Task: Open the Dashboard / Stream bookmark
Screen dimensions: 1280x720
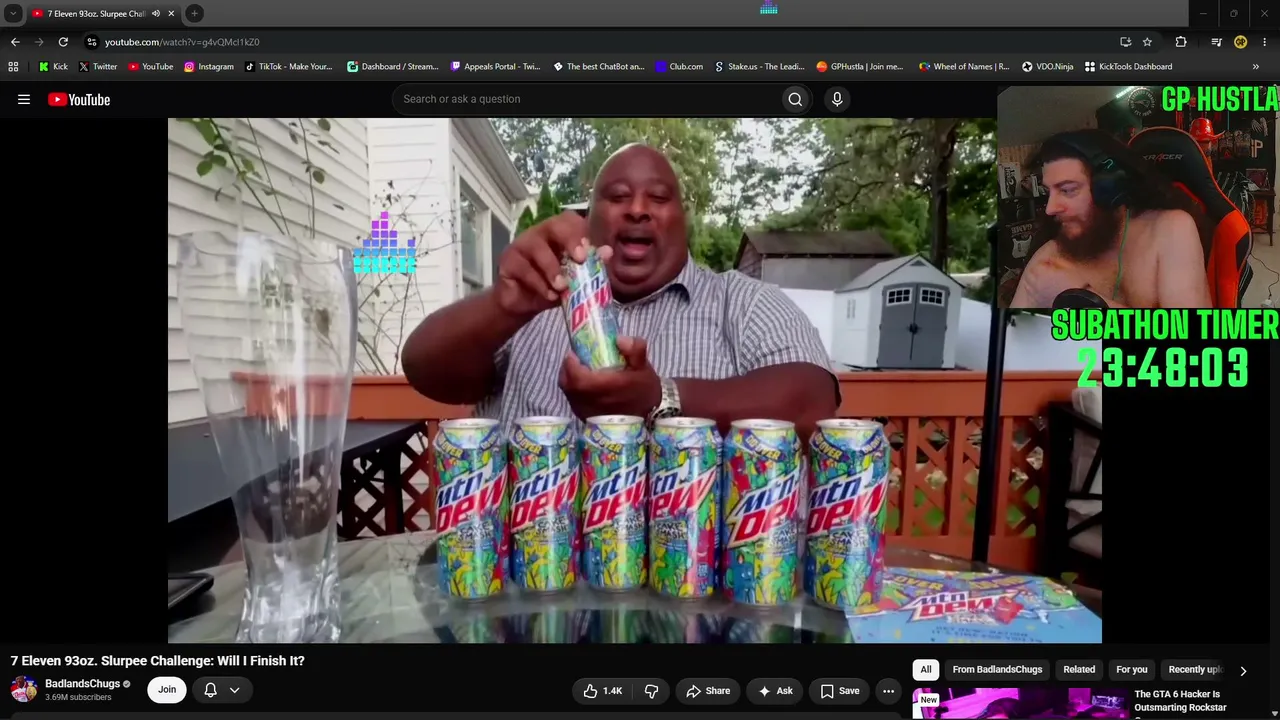Action: click(x=393, y=67)
